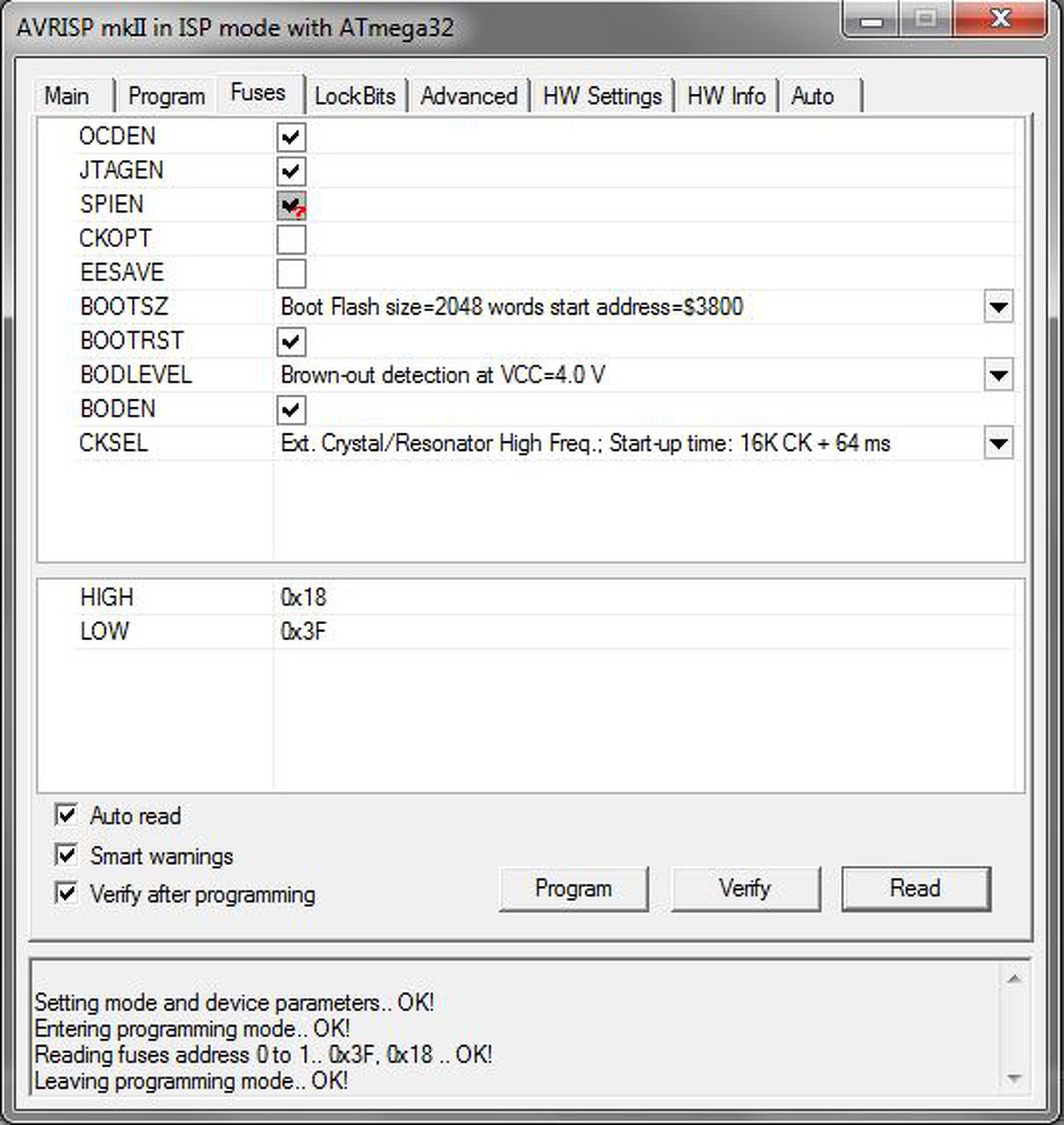Click the Read fuses button

(916, 889)
